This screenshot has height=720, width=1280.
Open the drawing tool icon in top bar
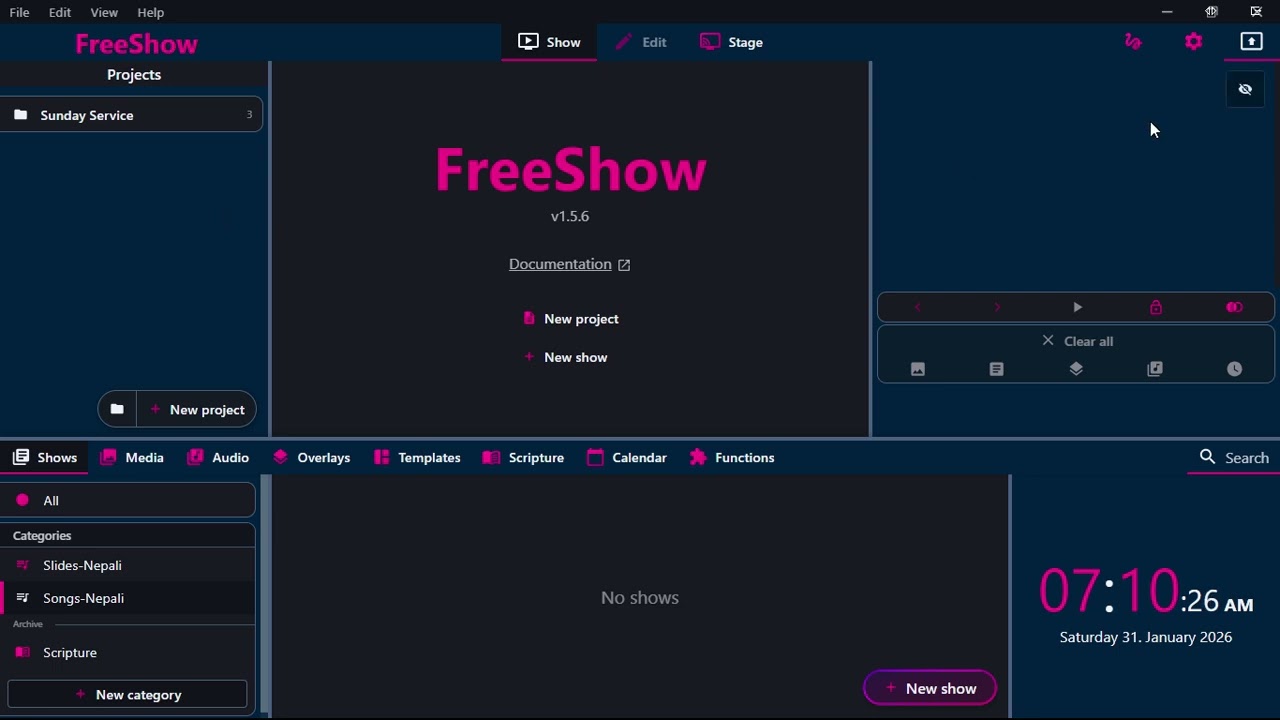coord(1133,42)
